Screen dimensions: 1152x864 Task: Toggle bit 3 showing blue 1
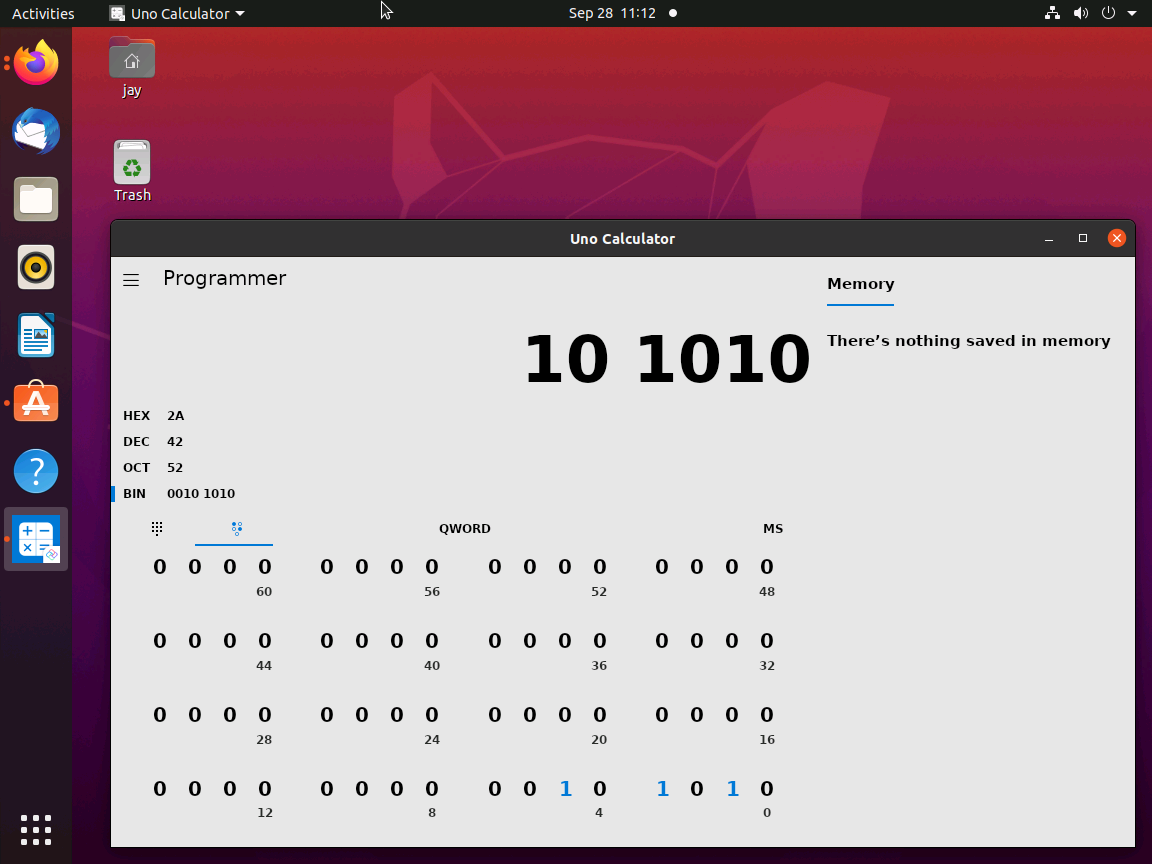click(662, 788)
